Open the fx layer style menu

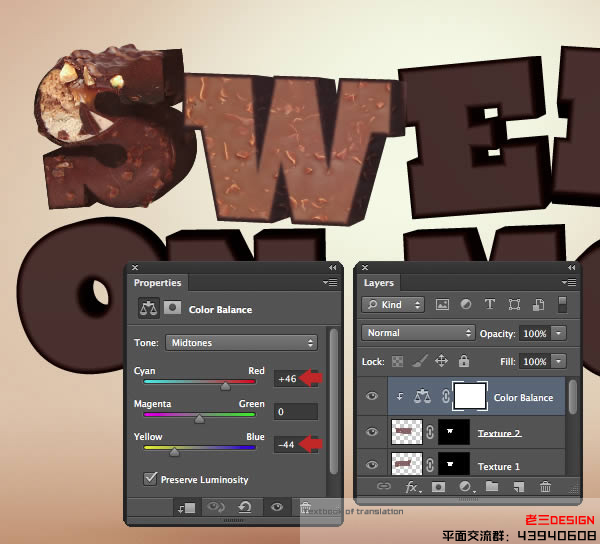click(x=412, y=487)
